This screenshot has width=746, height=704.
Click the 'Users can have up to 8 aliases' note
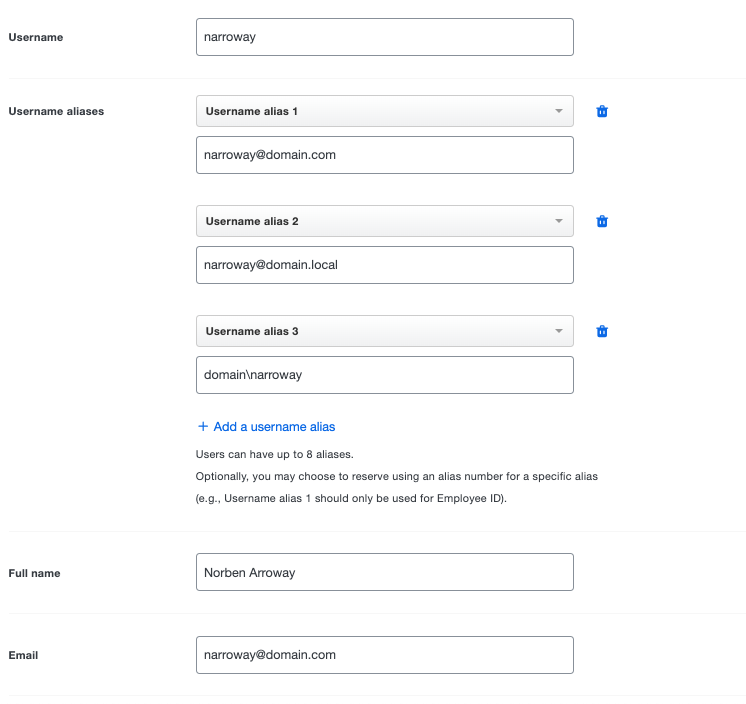(275, 455)
